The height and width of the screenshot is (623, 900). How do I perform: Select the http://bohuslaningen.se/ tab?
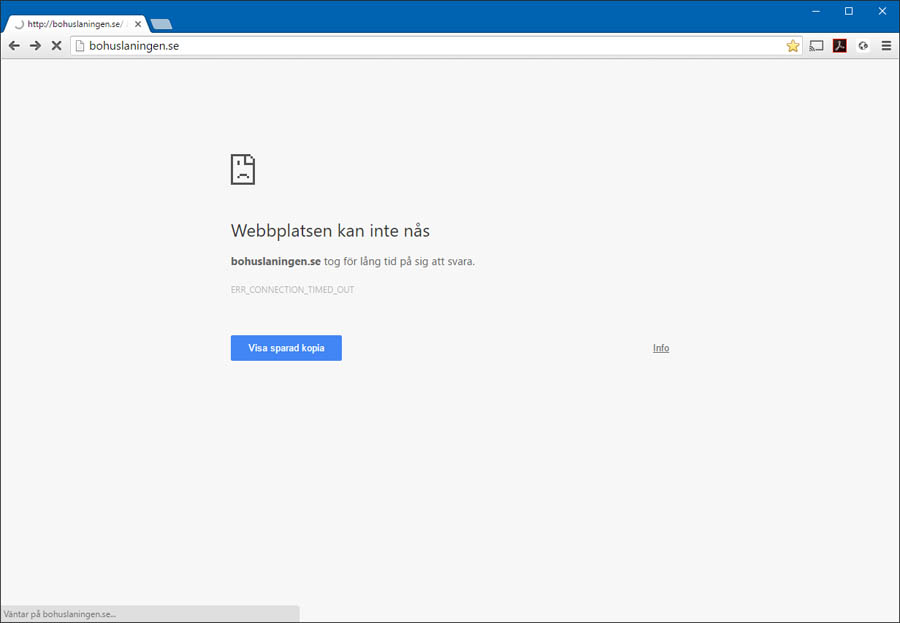click(77, 24)
